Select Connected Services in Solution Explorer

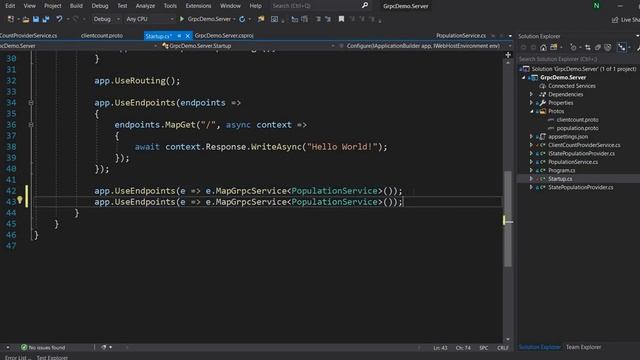click(x=571, y=86)
